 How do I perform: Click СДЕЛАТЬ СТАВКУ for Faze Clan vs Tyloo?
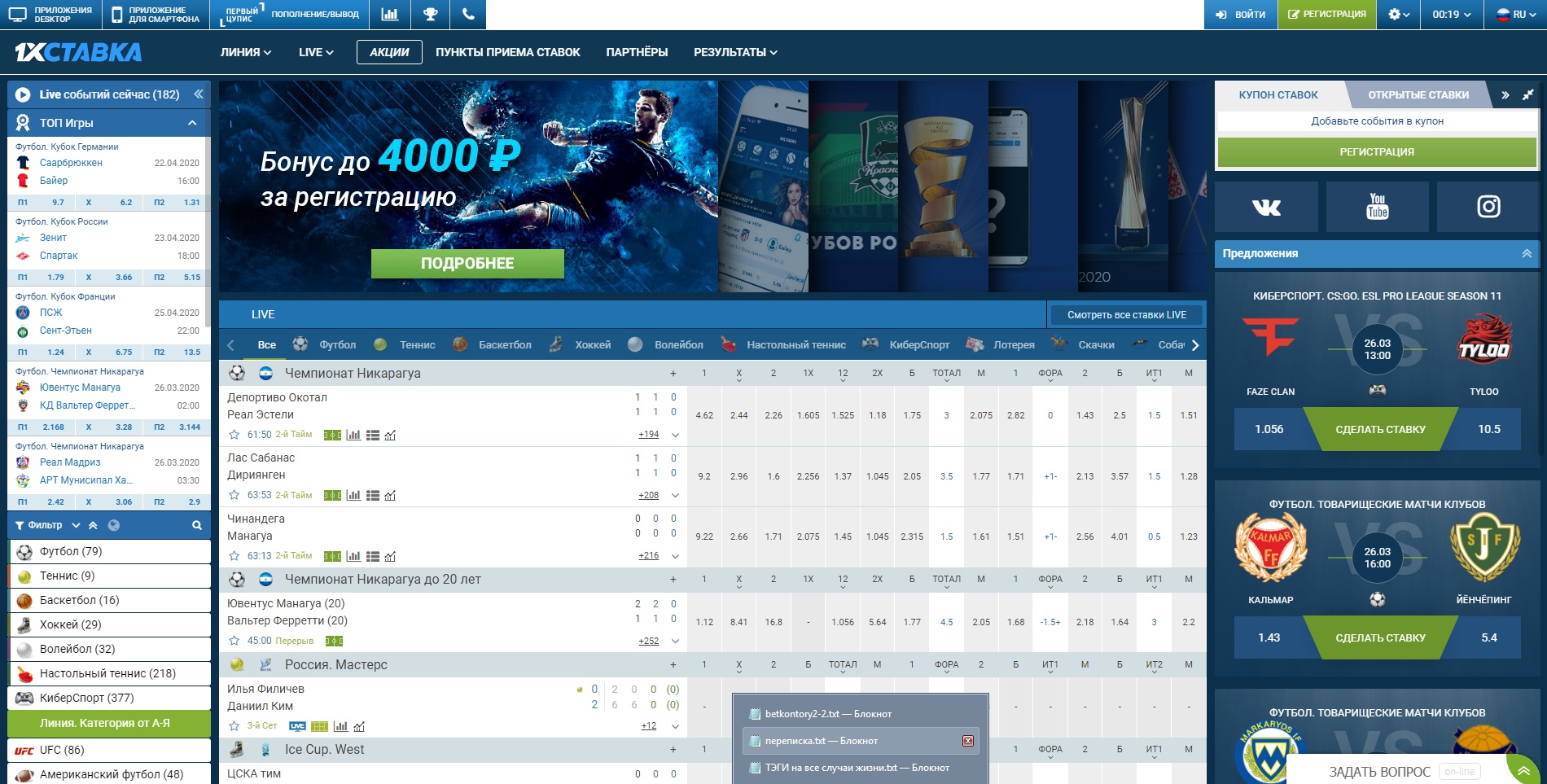(1380, 430)
